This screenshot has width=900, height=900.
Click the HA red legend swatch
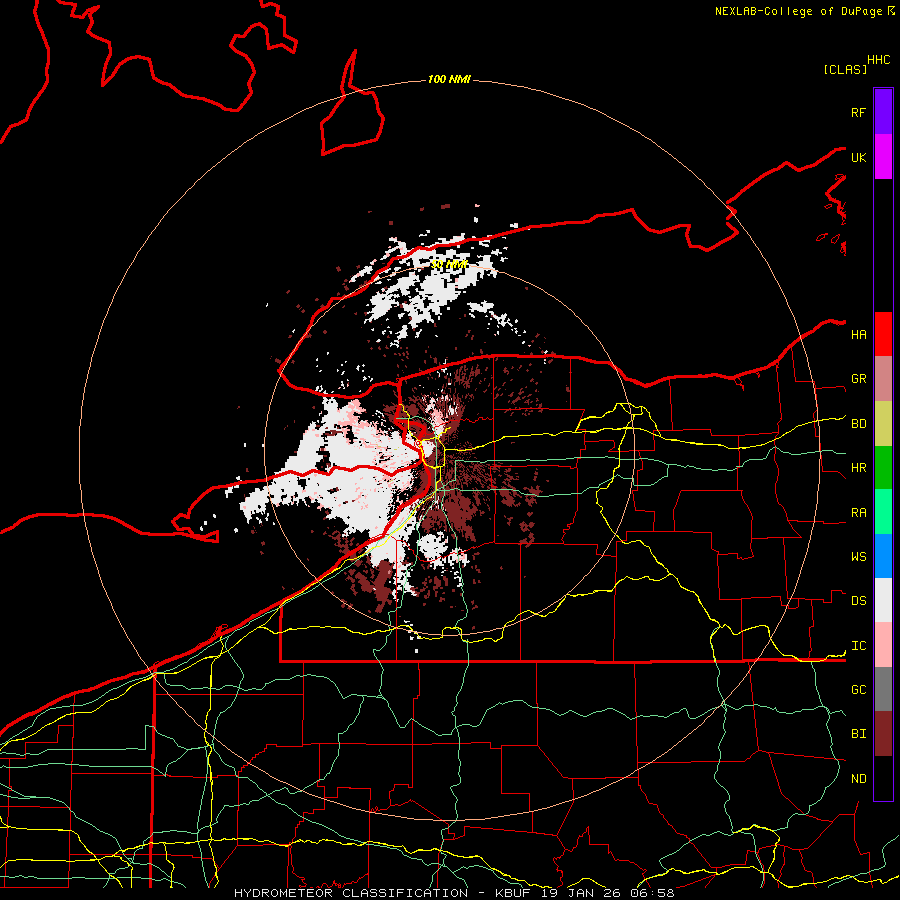pyautogui.click(x=883, y=334)
